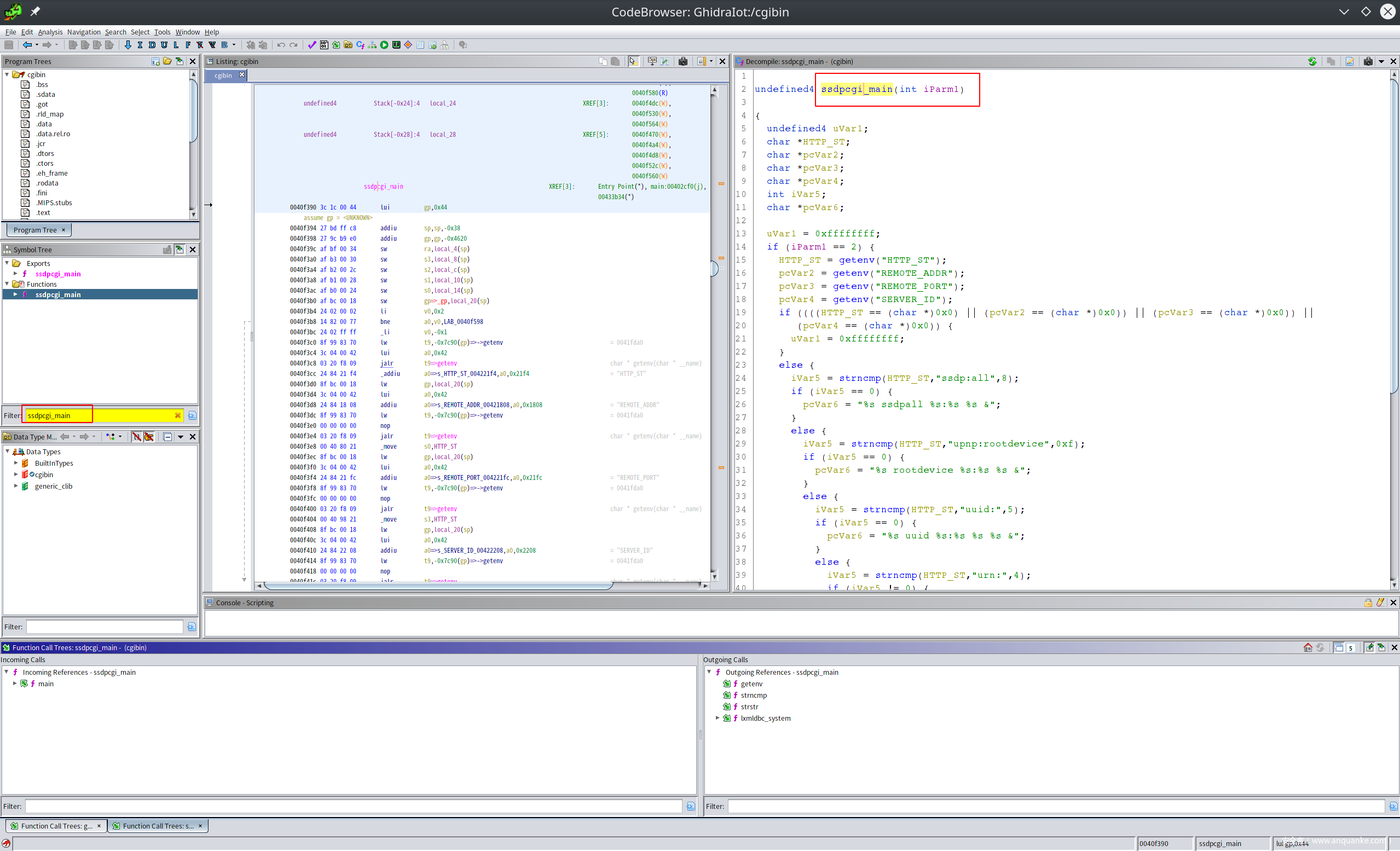Image resolution: width=1400 pixels, height=851 pixels.
Task: Re-decompile using green refresh icon
Action: [x=1312, y=61]
